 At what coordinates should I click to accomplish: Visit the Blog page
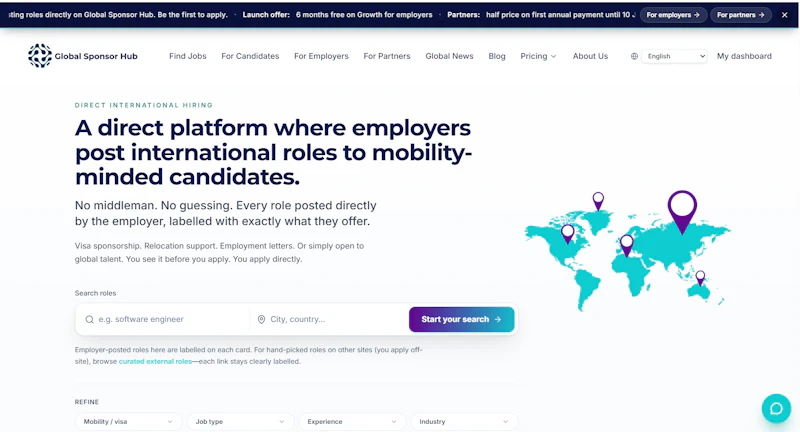(496, 56)
